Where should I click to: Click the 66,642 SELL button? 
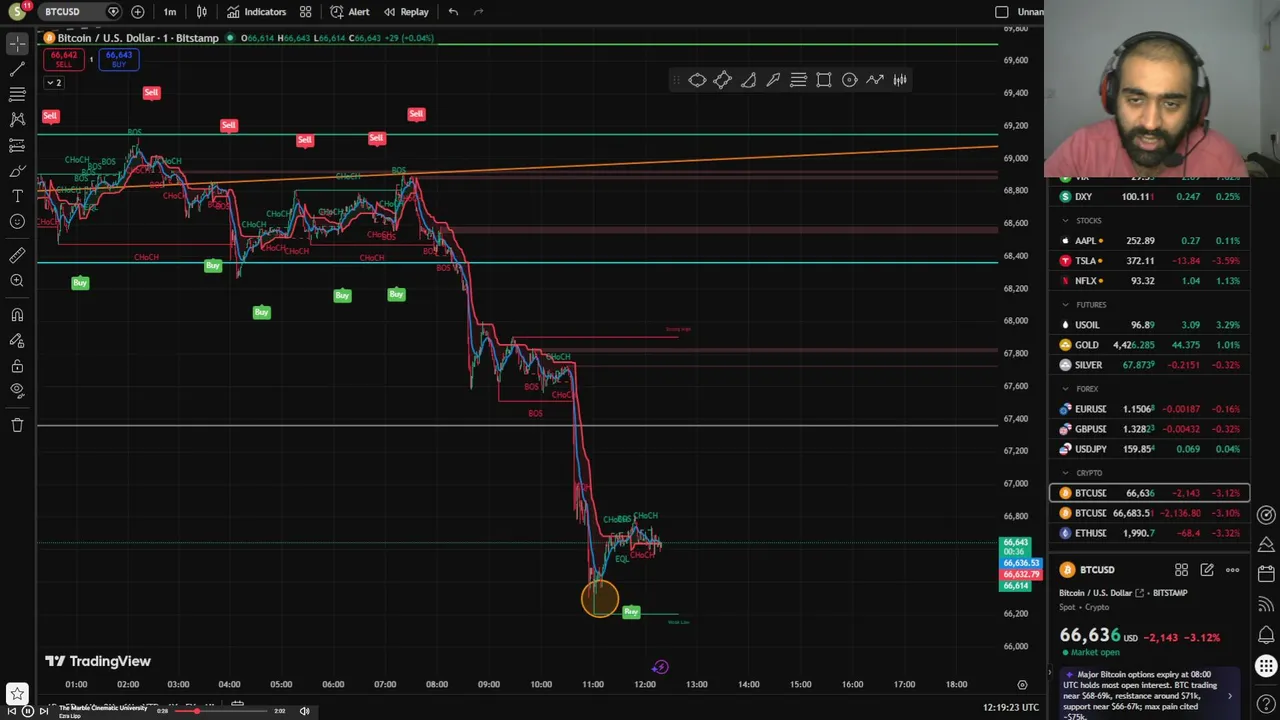point(63,59)
